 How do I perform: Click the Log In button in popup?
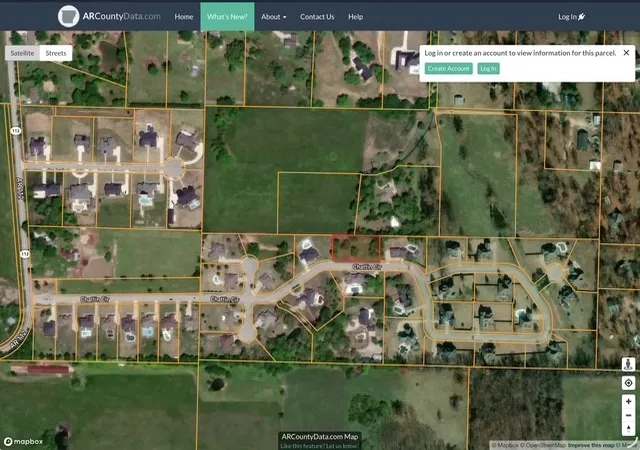pyautogui.click(x=488, y=69)
